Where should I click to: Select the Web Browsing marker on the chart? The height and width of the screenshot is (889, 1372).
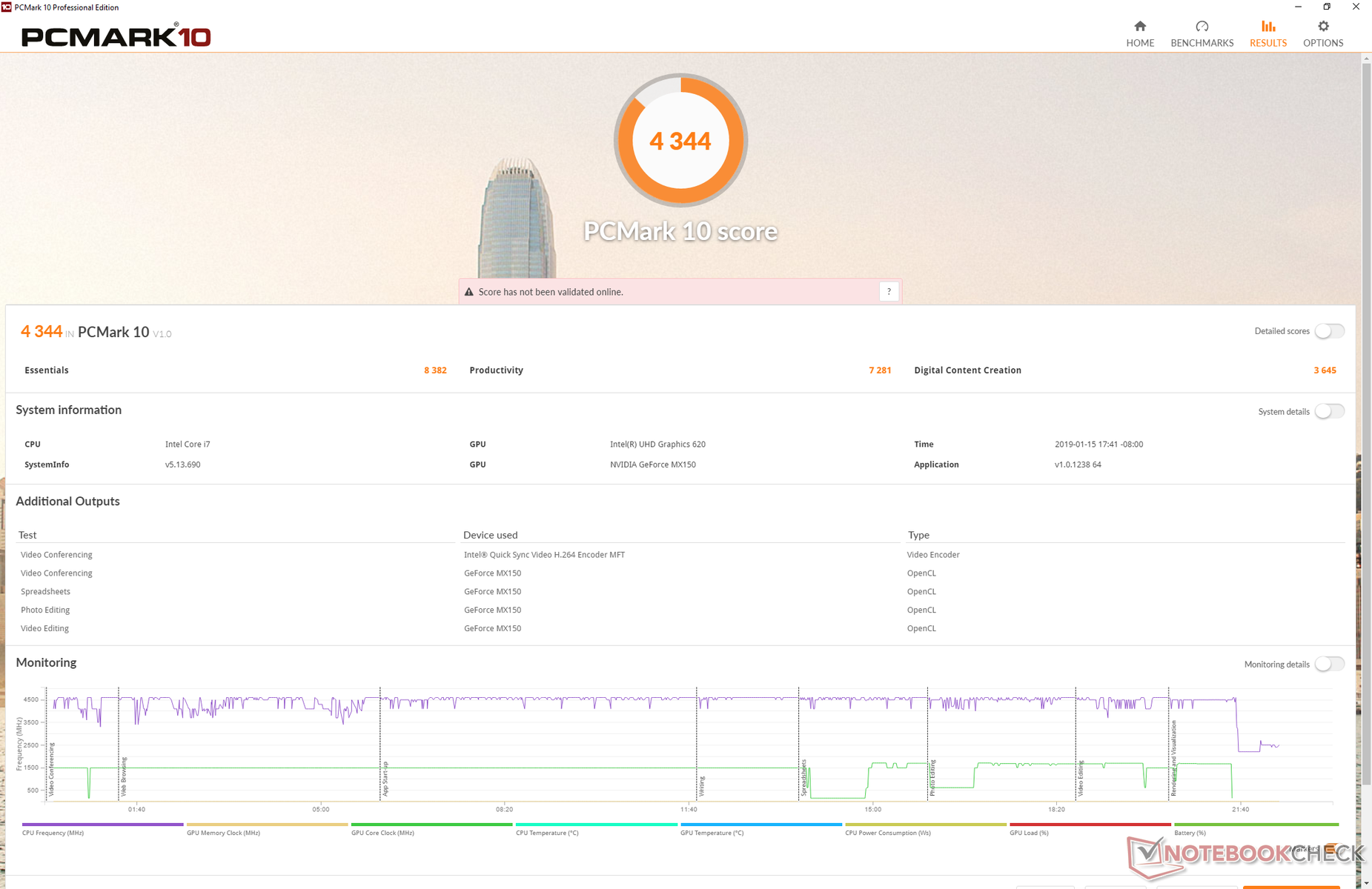124,776
